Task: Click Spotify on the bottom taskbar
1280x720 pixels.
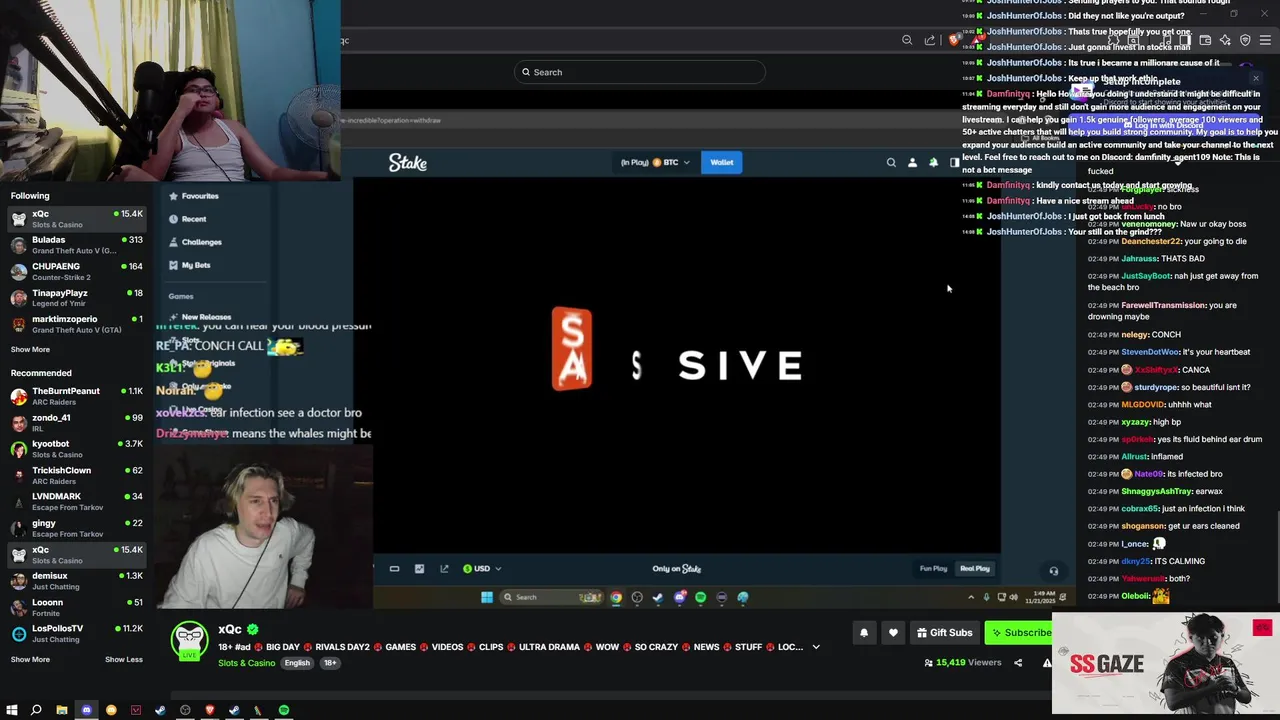Action: [284, 710]
